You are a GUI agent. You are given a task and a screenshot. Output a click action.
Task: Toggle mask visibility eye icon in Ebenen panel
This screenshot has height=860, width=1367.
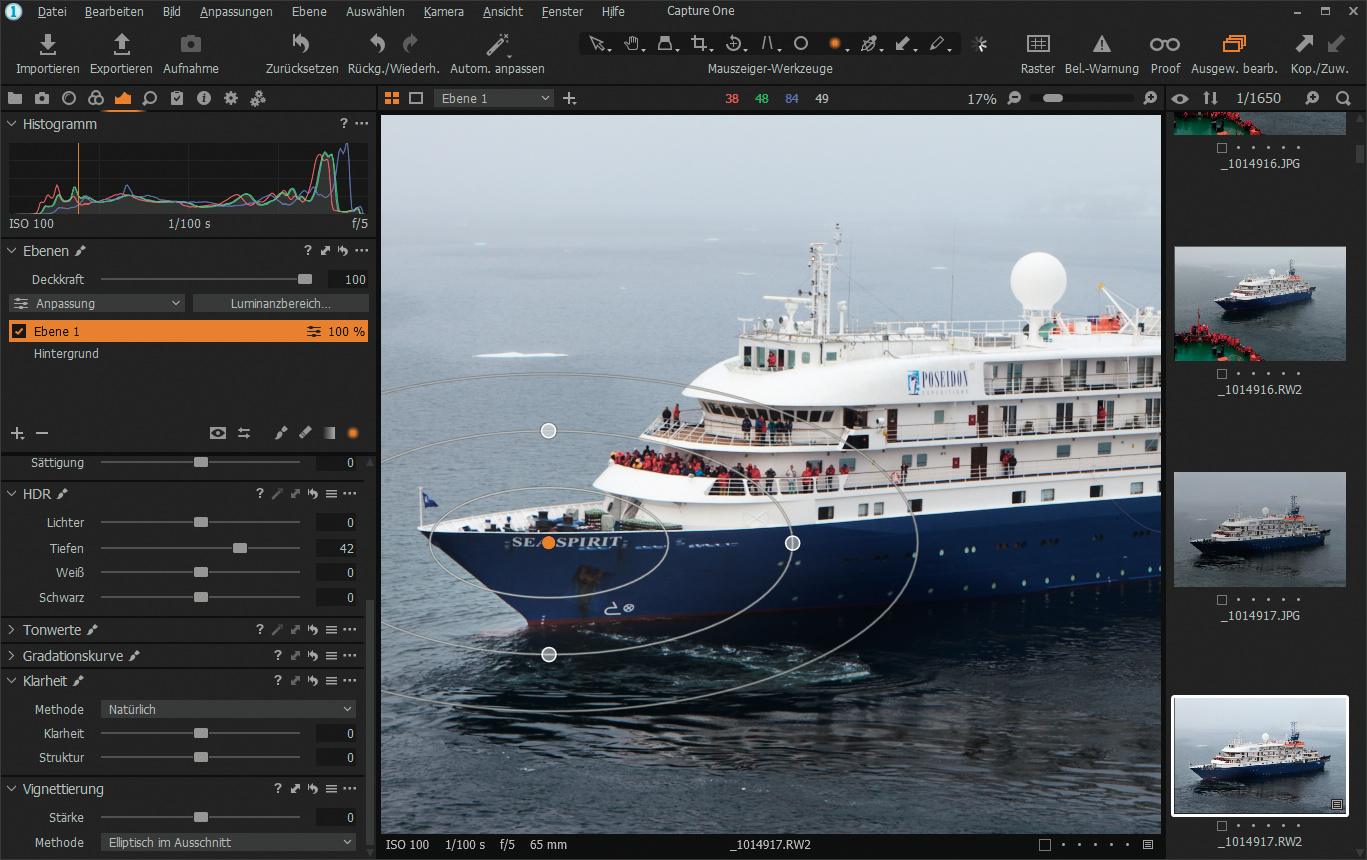click(x=217, y=433)
